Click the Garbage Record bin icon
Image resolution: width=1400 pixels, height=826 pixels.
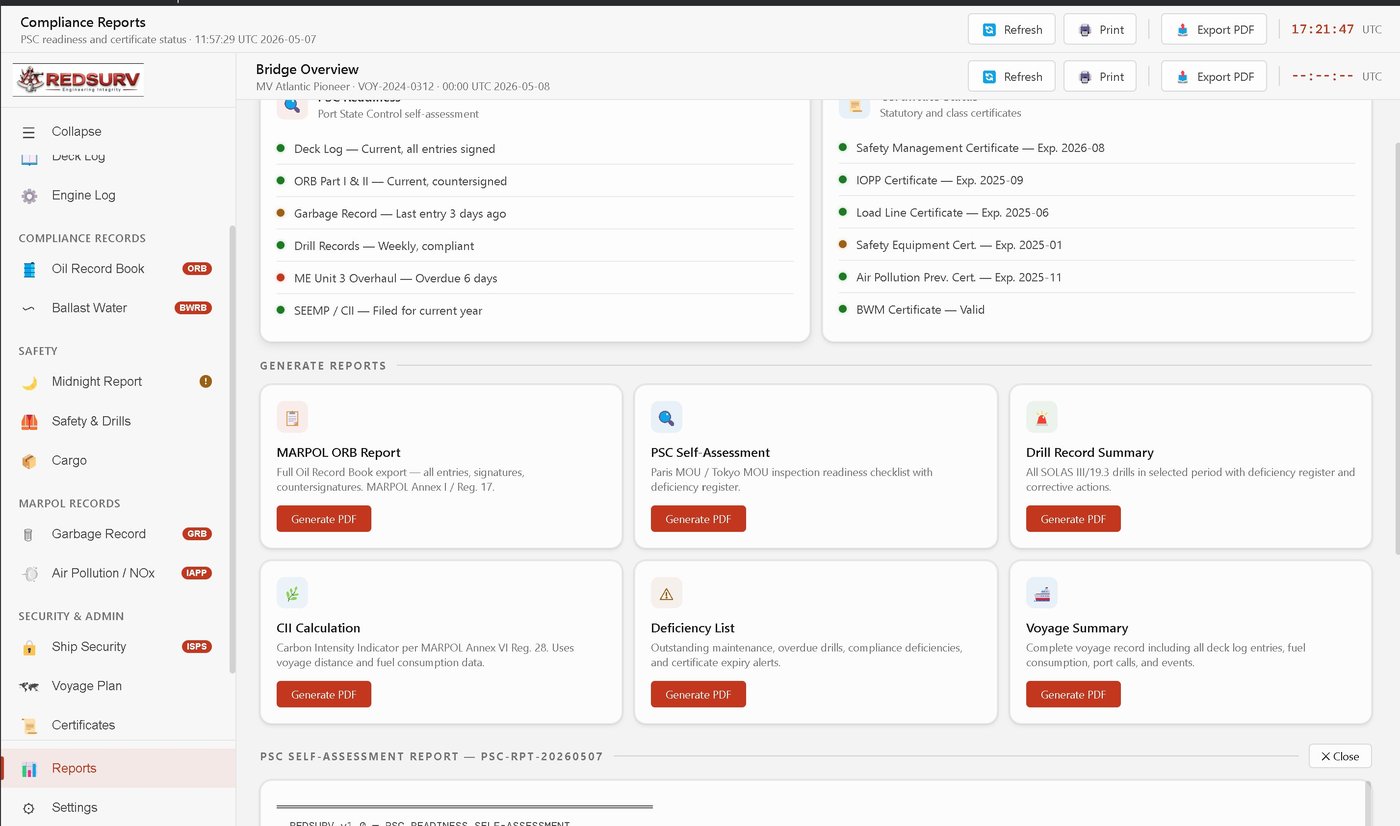(x=30, y=535)
